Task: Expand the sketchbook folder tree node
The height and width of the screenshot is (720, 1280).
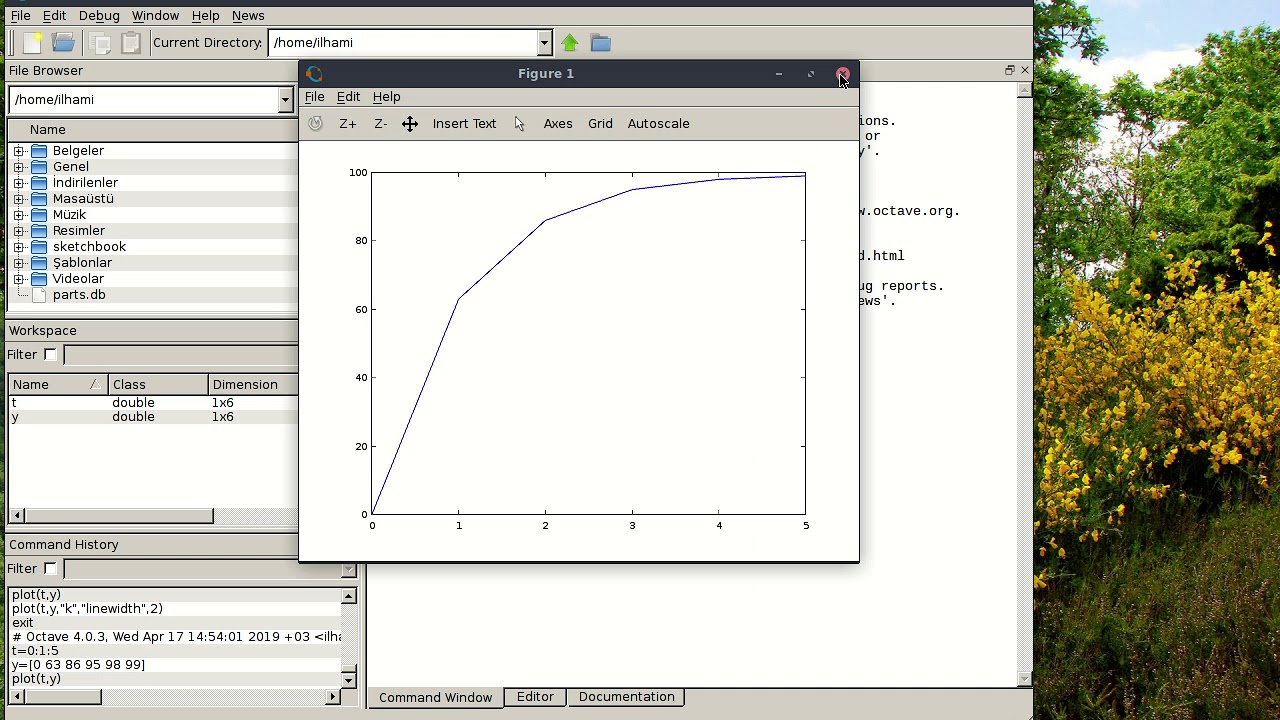Action: [x=18, y=247]
